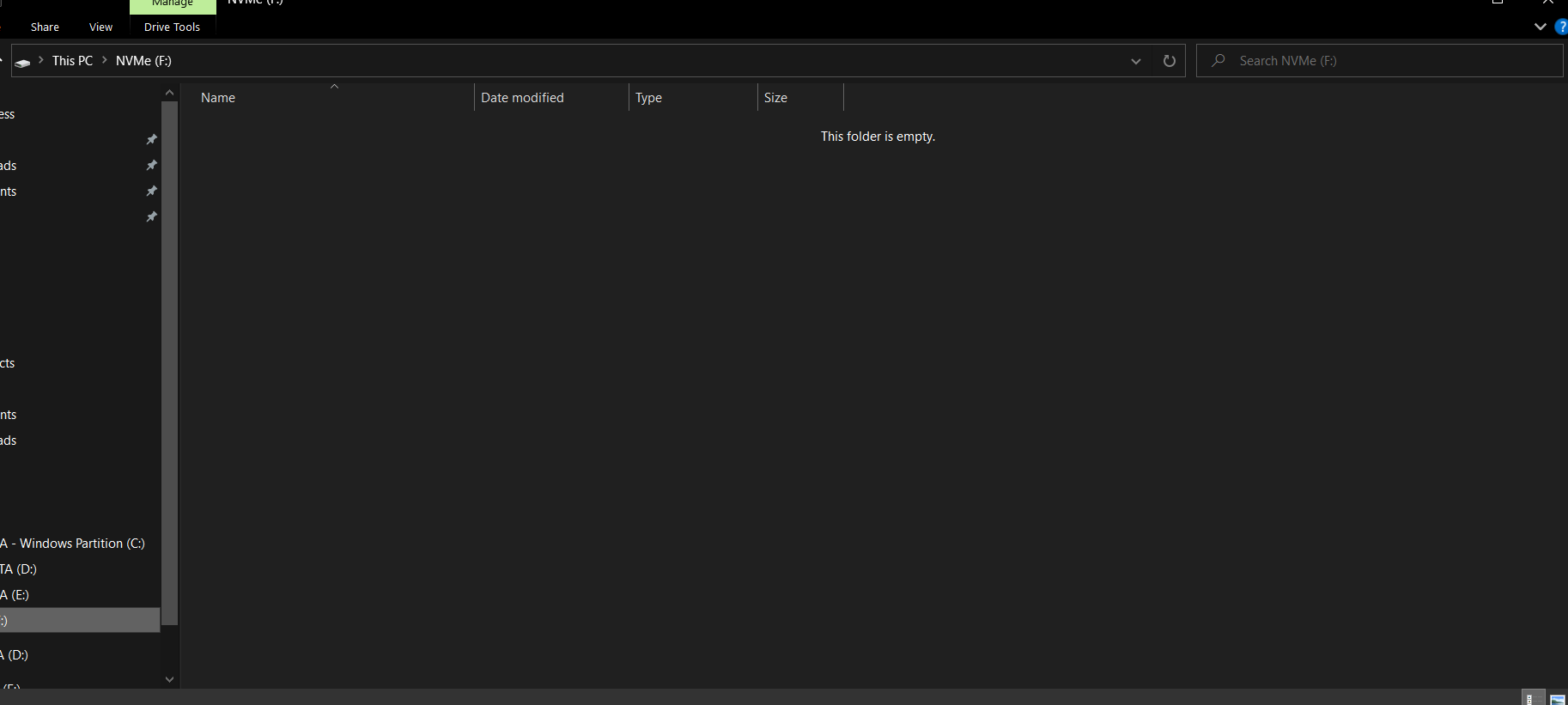The height and width of the screenshot is (705, 1568).
Task: Select the 'TA (D:)' drive in the sidebar
Action: (80, 569)
